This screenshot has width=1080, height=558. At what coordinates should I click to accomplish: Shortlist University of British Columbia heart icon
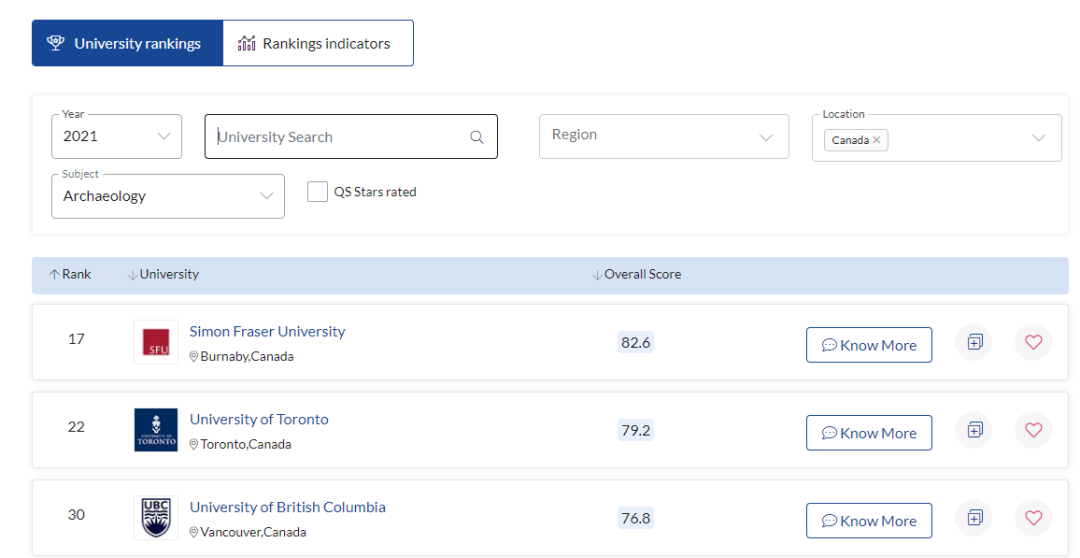coord(1034,518)
